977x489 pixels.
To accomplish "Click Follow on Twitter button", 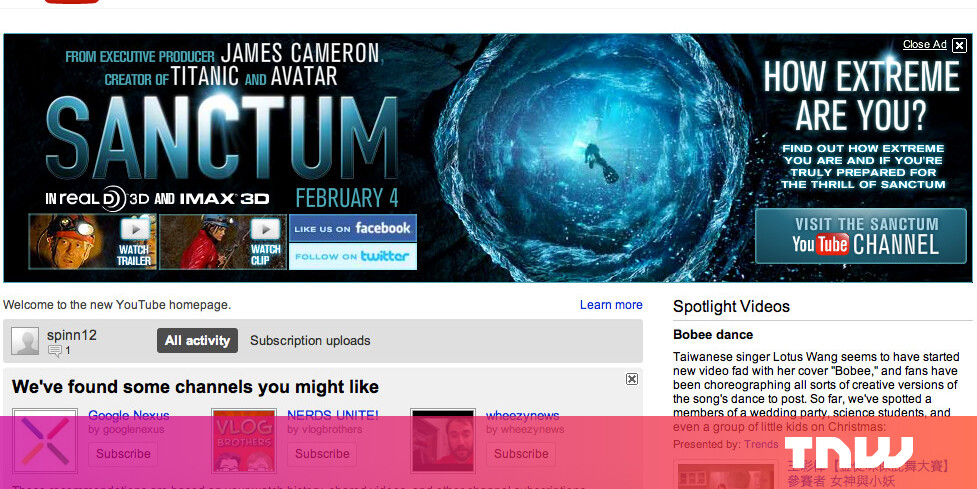I will point(353,256).
